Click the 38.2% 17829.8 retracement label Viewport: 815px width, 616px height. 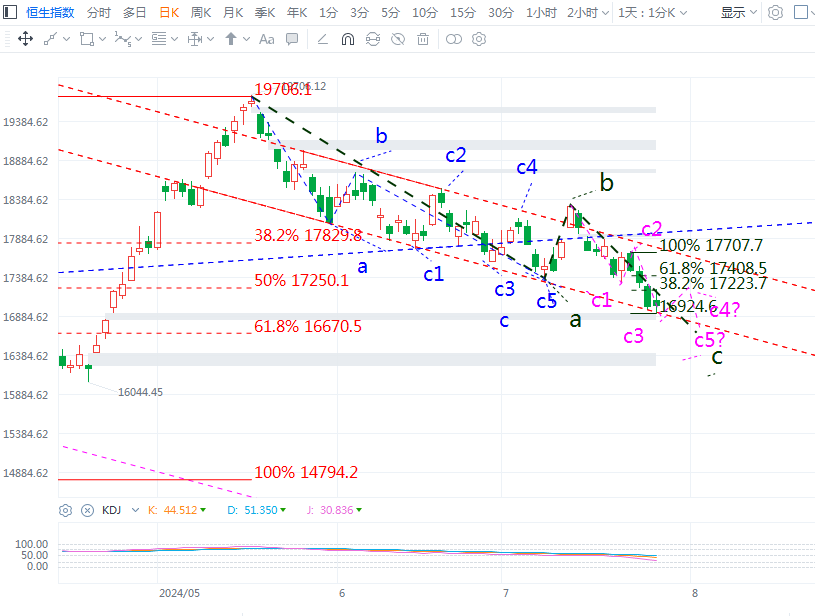(x=308, y=235)
